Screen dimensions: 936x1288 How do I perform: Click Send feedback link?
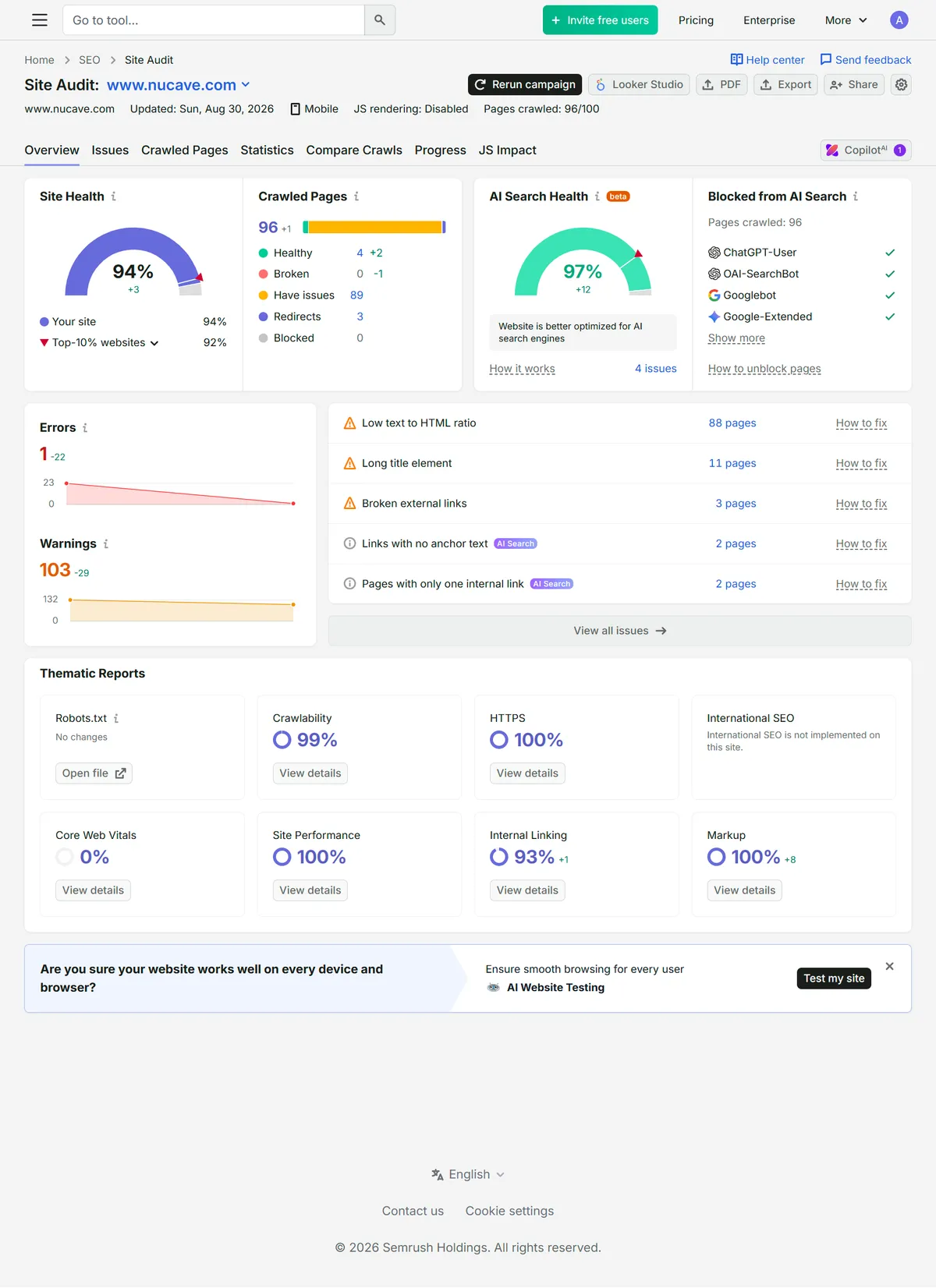(x=866, y=60)
